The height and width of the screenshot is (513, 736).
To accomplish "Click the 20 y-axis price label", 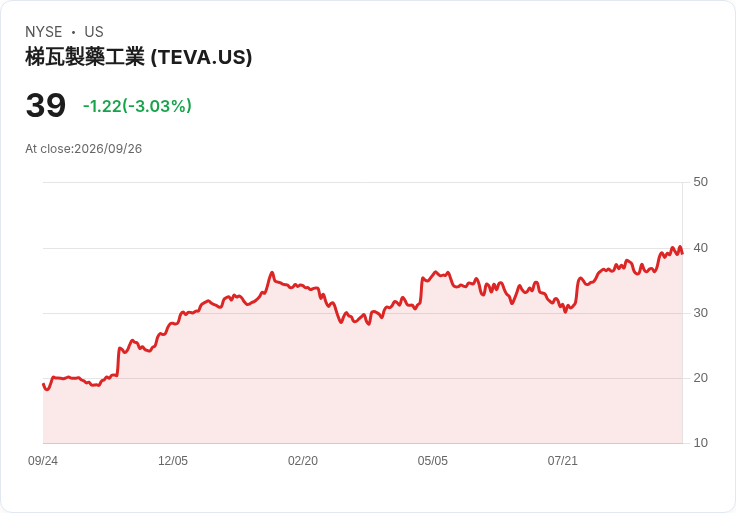I will (x=700, y=378).
